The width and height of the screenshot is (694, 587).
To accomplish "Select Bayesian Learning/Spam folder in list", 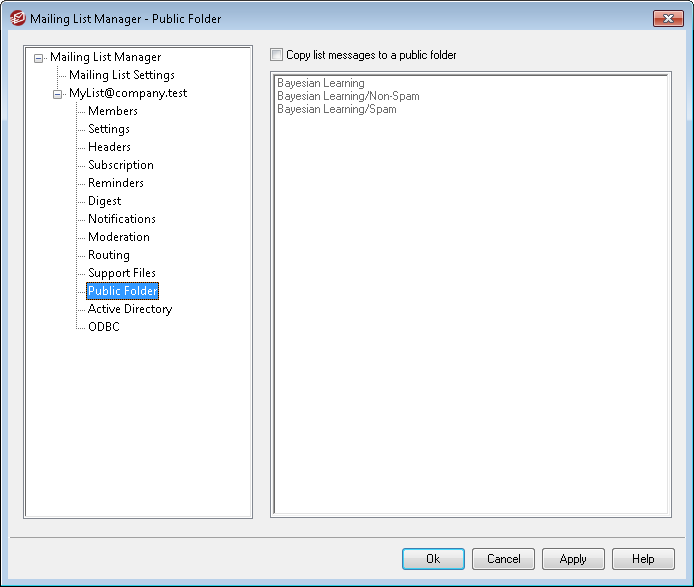I will pyautogui.click(x=336, y=109).
